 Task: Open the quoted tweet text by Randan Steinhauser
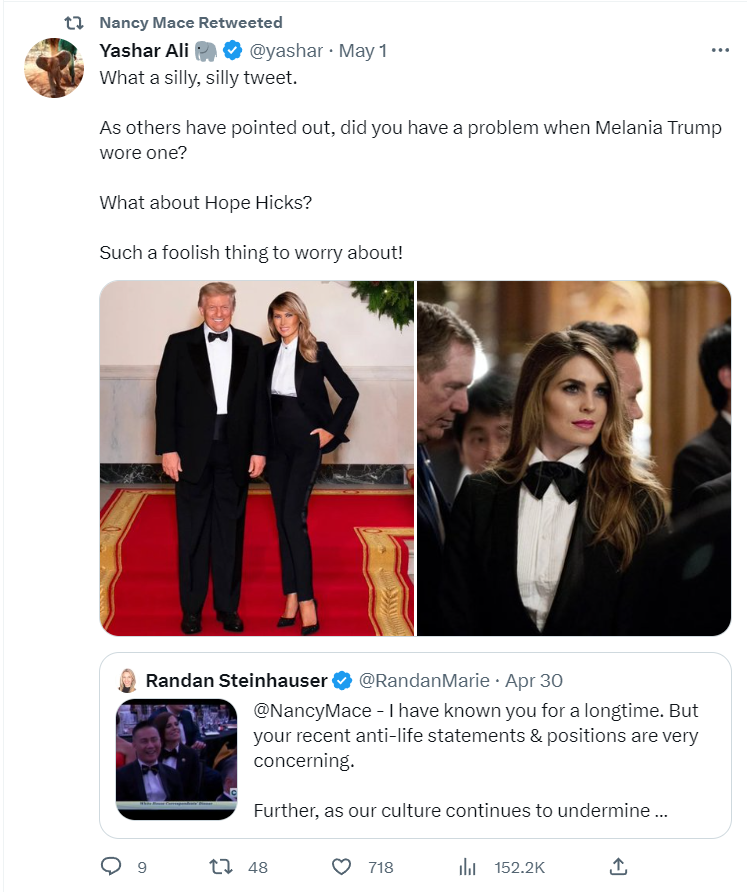tap(475, 760)
